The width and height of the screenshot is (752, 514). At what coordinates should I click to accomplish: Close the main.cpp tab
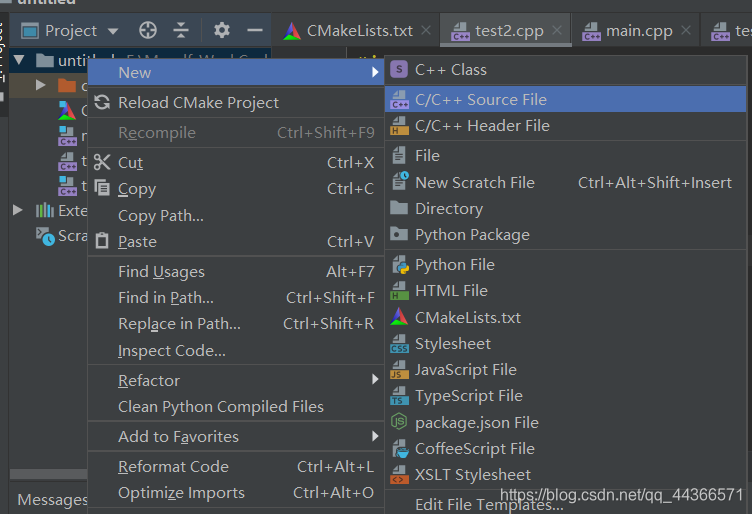coord(686,31)
